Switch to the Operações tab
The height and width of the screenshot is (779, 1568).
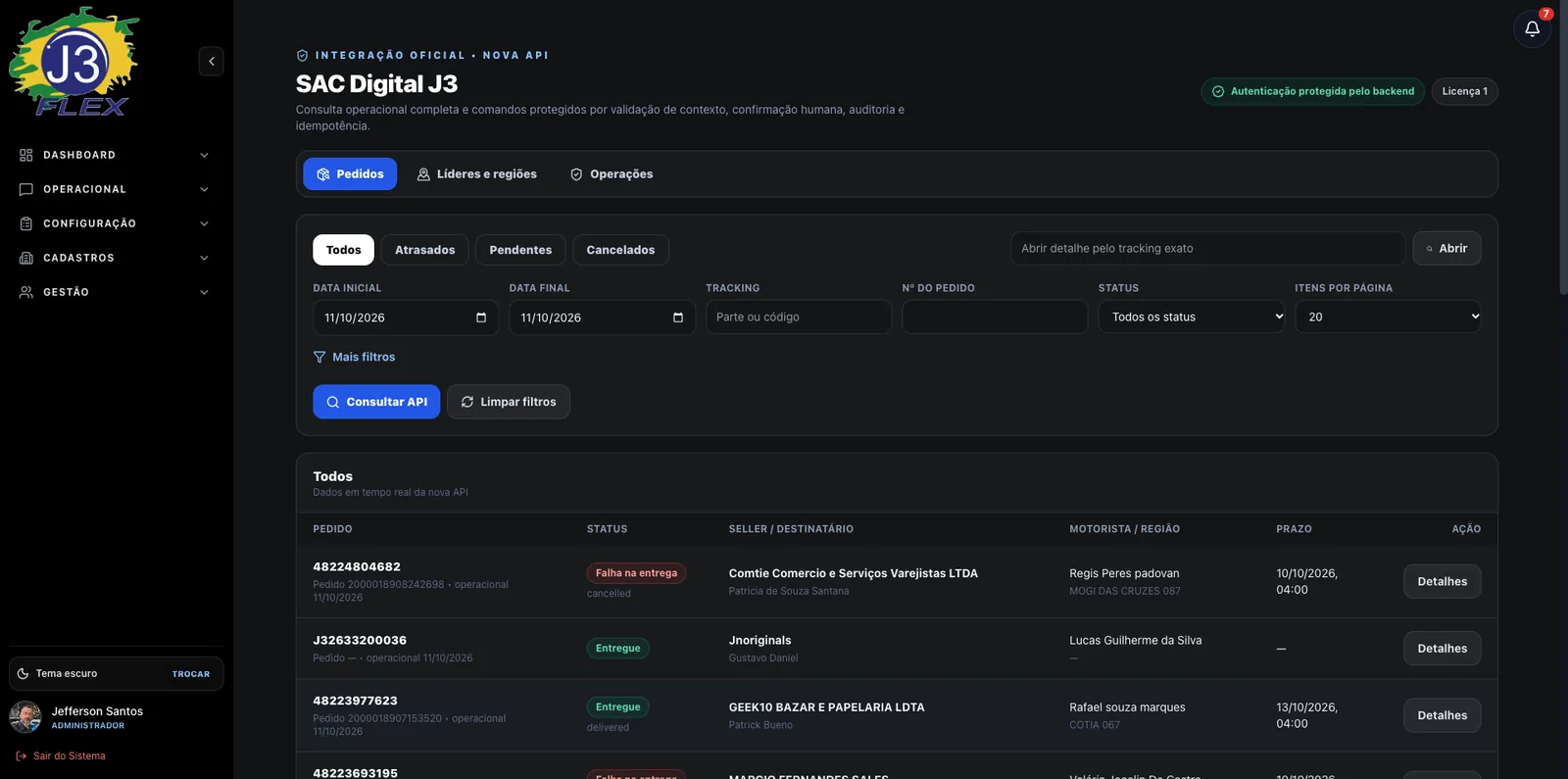pos(612,173)
